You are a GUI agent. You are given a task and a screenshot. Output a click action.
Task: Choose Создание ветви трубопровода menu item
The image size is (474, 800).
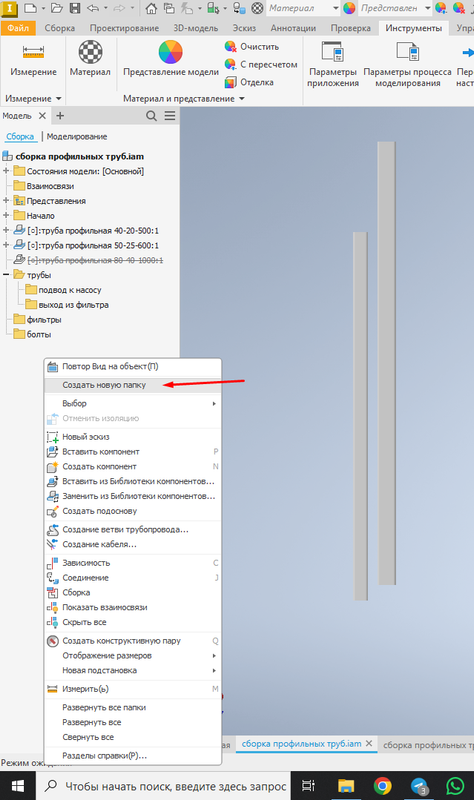pos(133,530)
